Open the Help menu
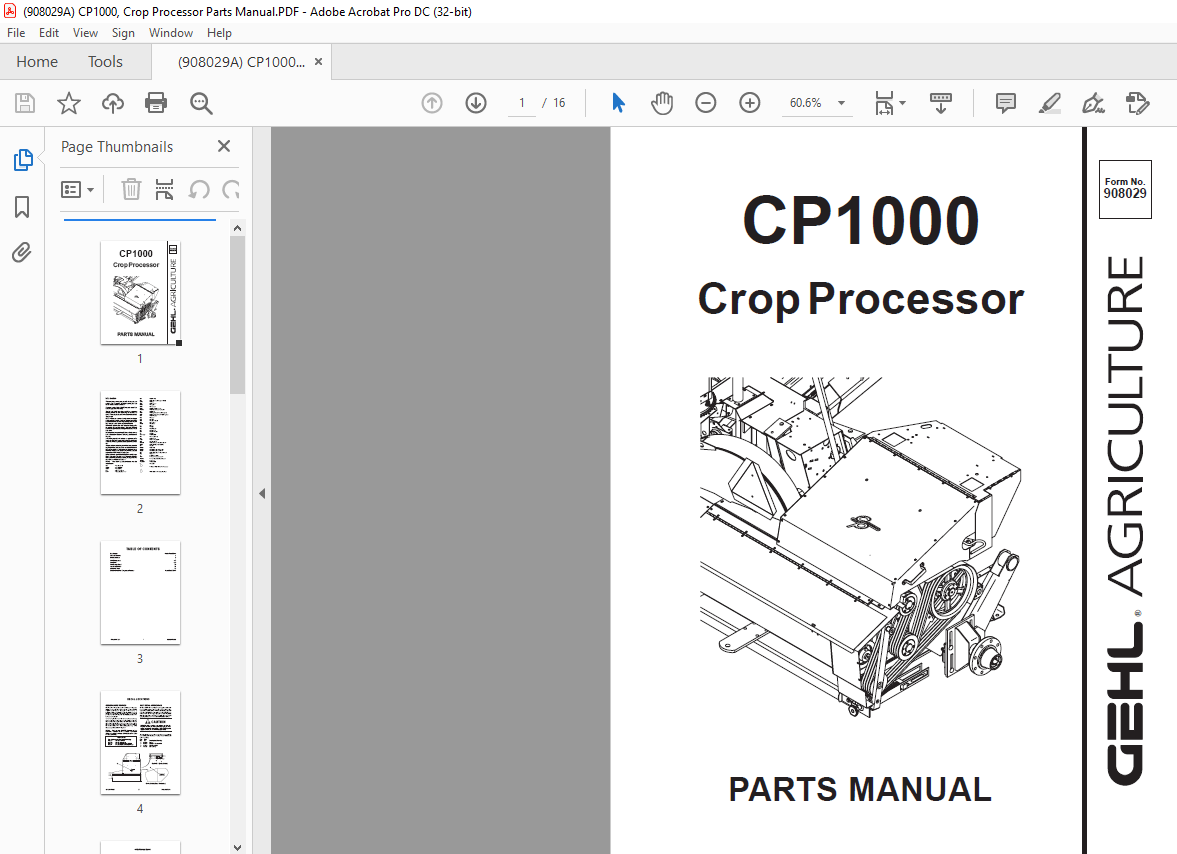Image resolution: width=1177 pixels, height=854 pixels. pos(219,33)
